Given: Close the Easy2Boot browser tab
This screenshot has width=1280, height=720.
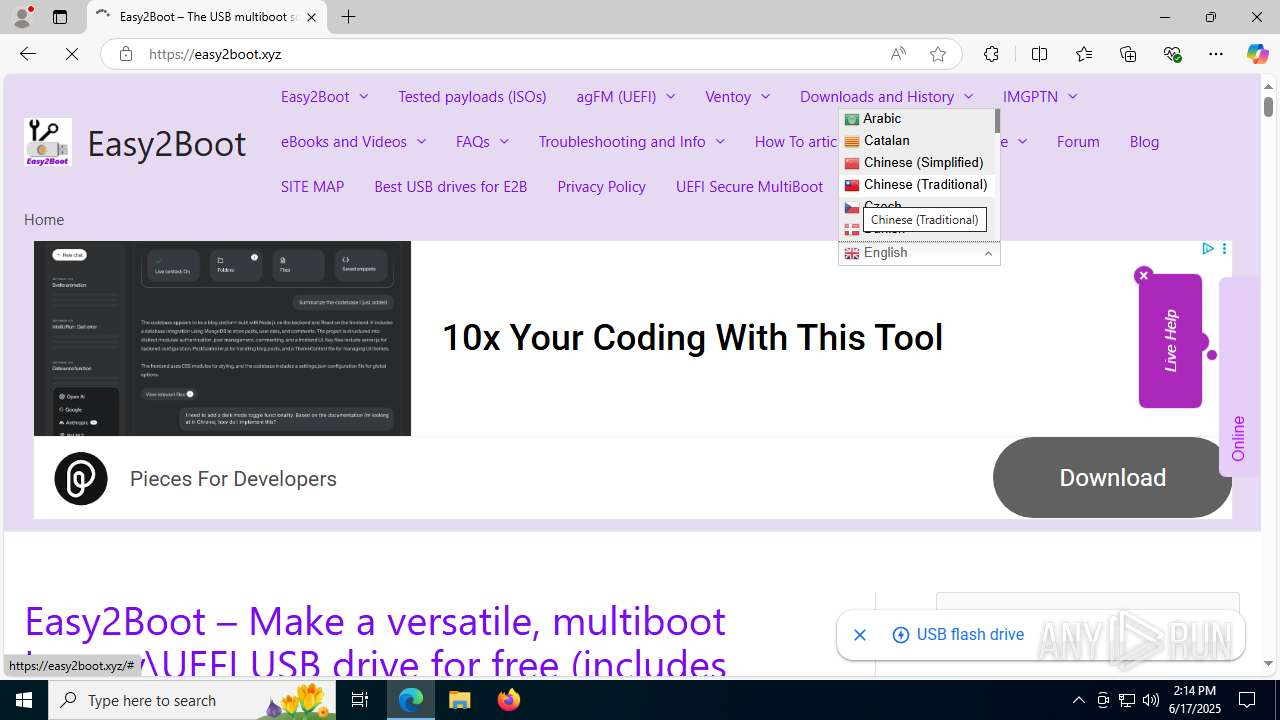Looking at the screenshot, I should [312, 17].
